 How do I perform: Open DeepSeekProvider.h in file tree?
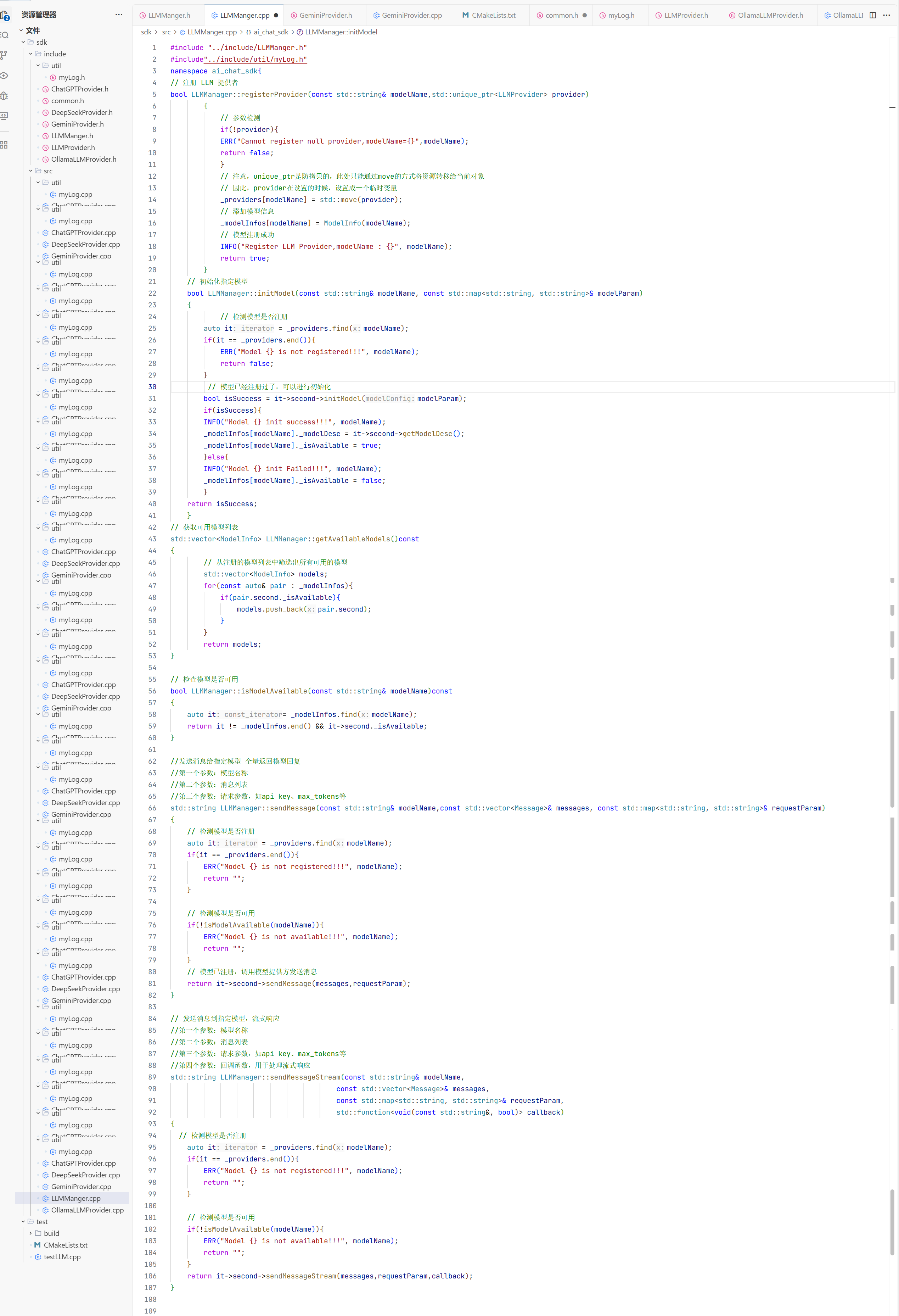tap(82, 113)
